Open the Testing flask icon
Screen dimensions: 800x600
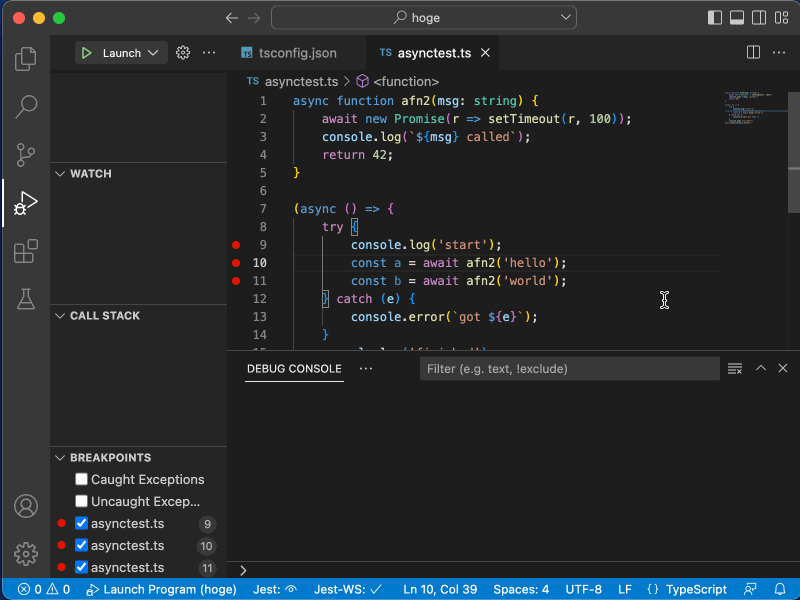point(25,299)
